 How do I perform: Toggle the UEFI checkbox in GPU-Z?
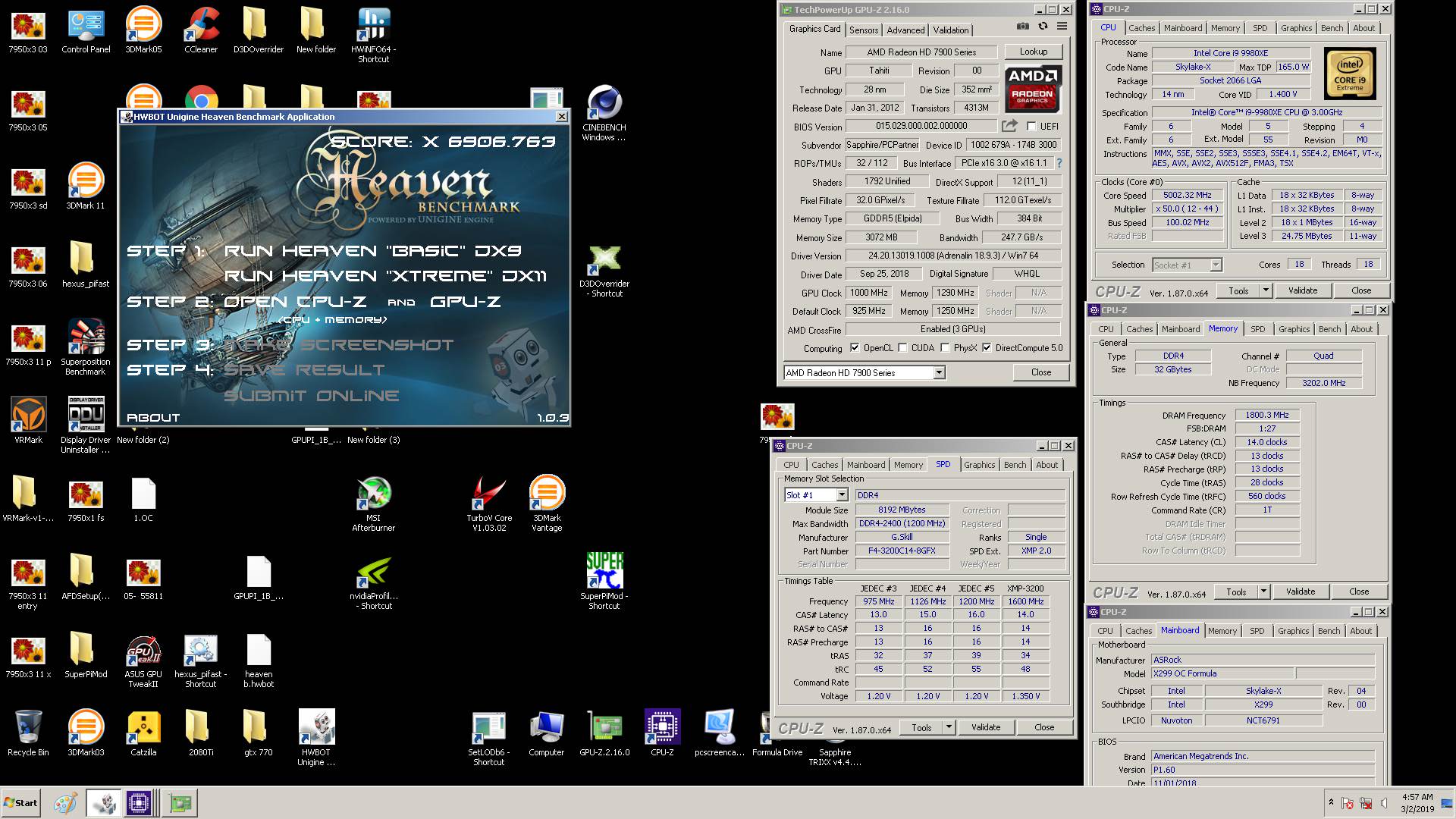1031,126
